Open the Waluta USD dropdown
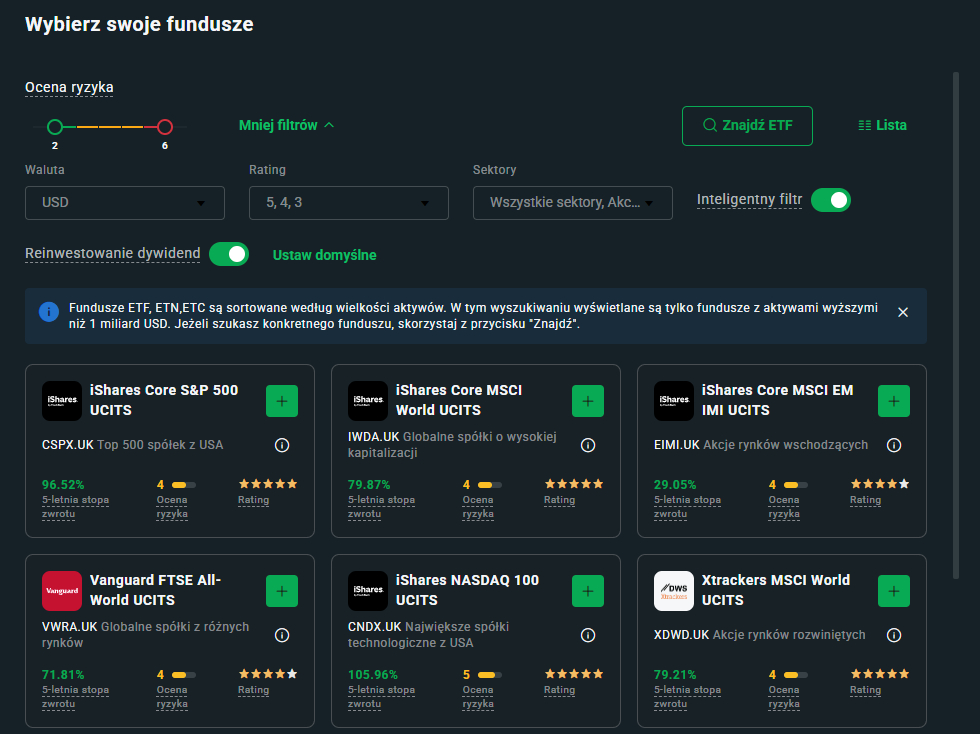 (125, 203)
